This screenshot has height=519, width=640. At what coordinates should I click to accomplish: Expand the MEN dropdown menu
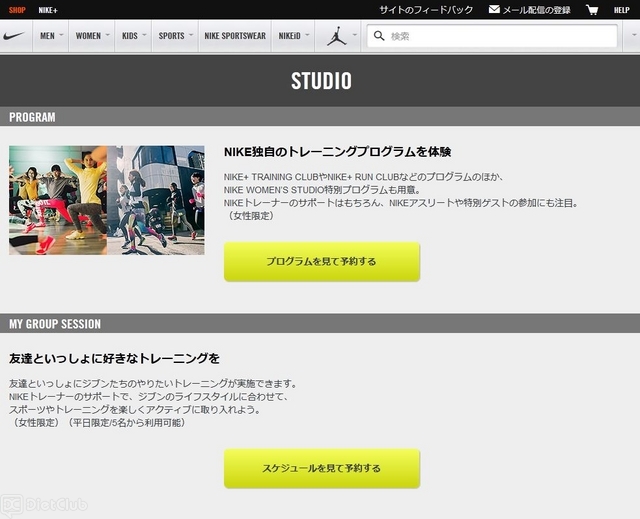point(51,36)
